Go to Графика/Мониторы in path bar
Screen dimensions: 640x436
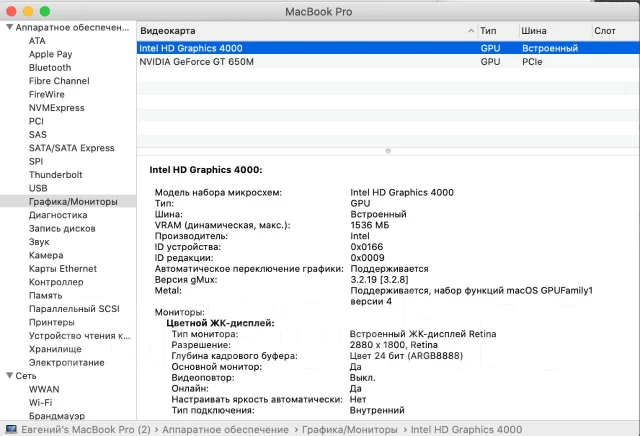(x=350, y=429)
